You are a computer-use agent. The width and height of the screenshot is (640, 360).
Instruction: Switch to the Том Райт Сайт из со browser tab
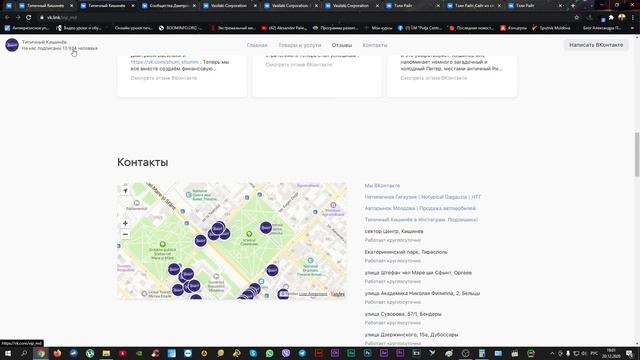pos(473,6)
